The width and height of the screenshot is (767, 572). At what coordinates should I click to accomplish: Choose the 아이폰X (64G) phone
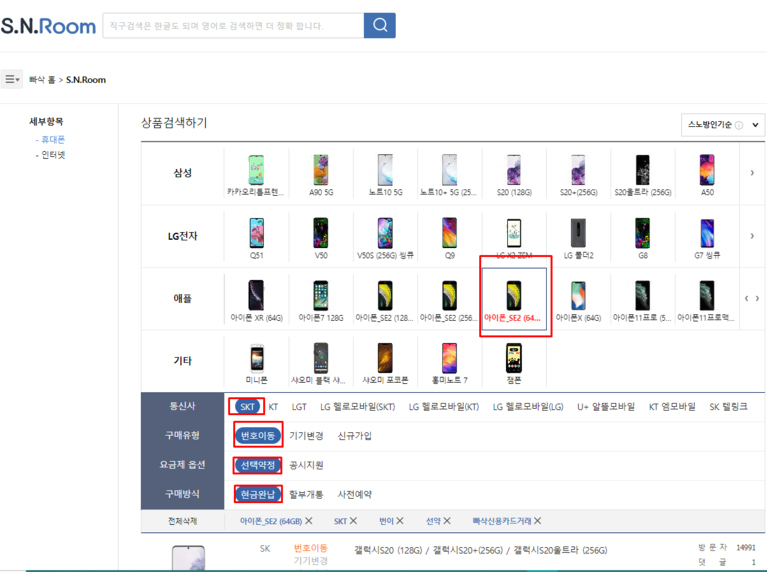pos(579,301)
